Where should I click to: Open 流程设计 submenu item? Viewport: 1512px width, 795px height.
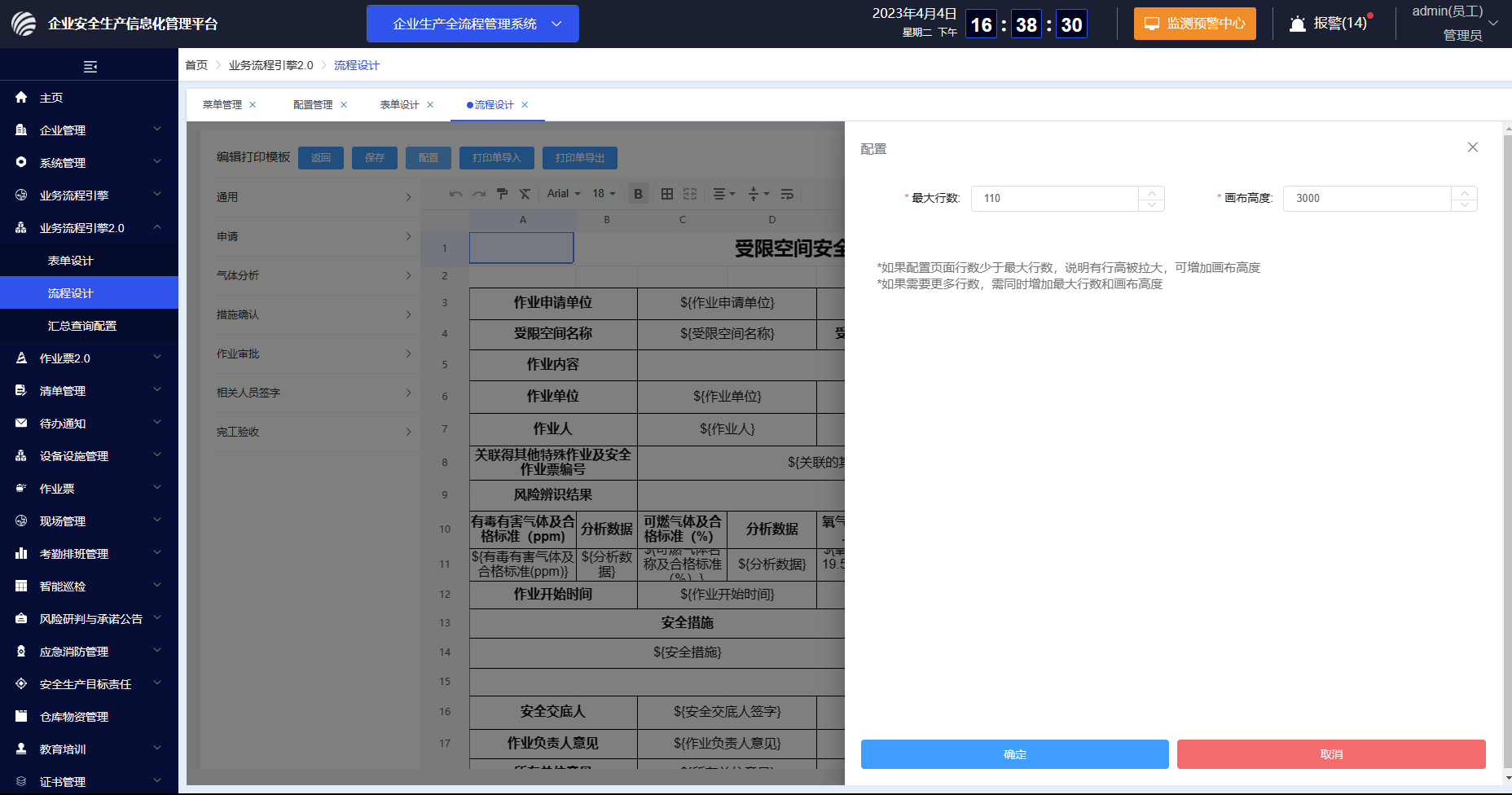tap(89, 292)
